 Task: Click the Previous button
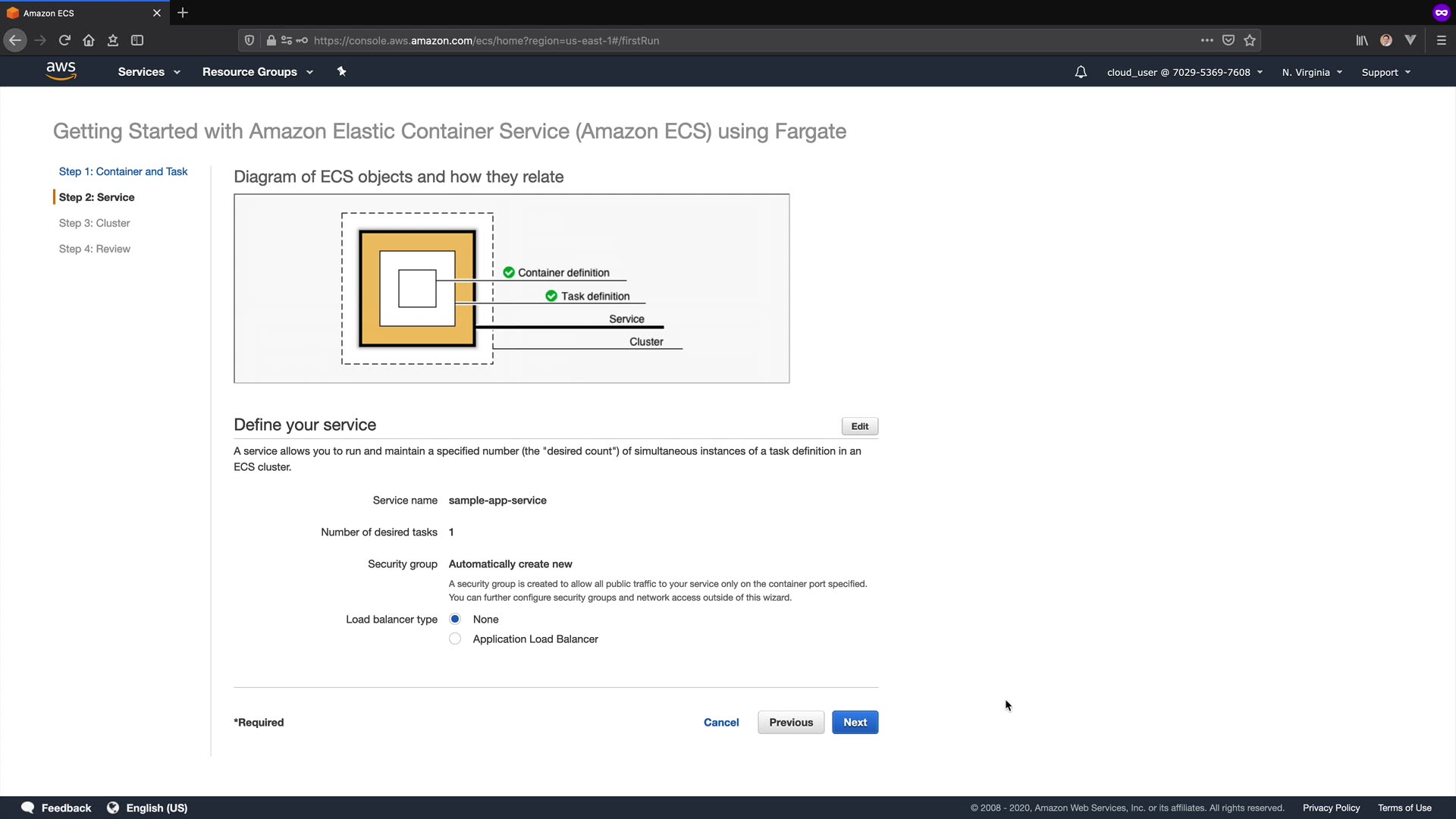pyautogui.click(x=790, y=722)
